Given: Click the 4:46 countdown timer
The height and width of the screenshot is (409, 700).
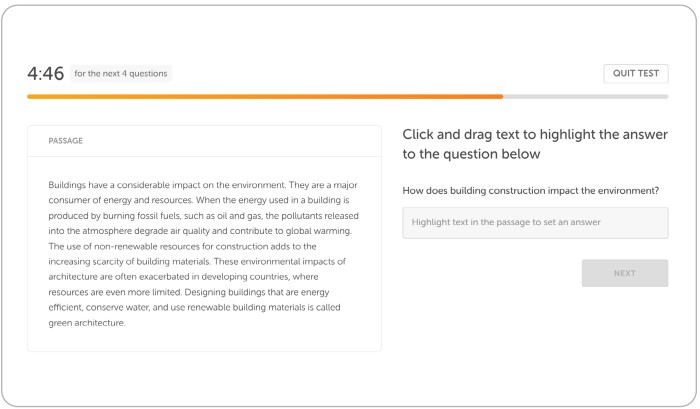Looking at the screenshot, I should coord(46,74).
